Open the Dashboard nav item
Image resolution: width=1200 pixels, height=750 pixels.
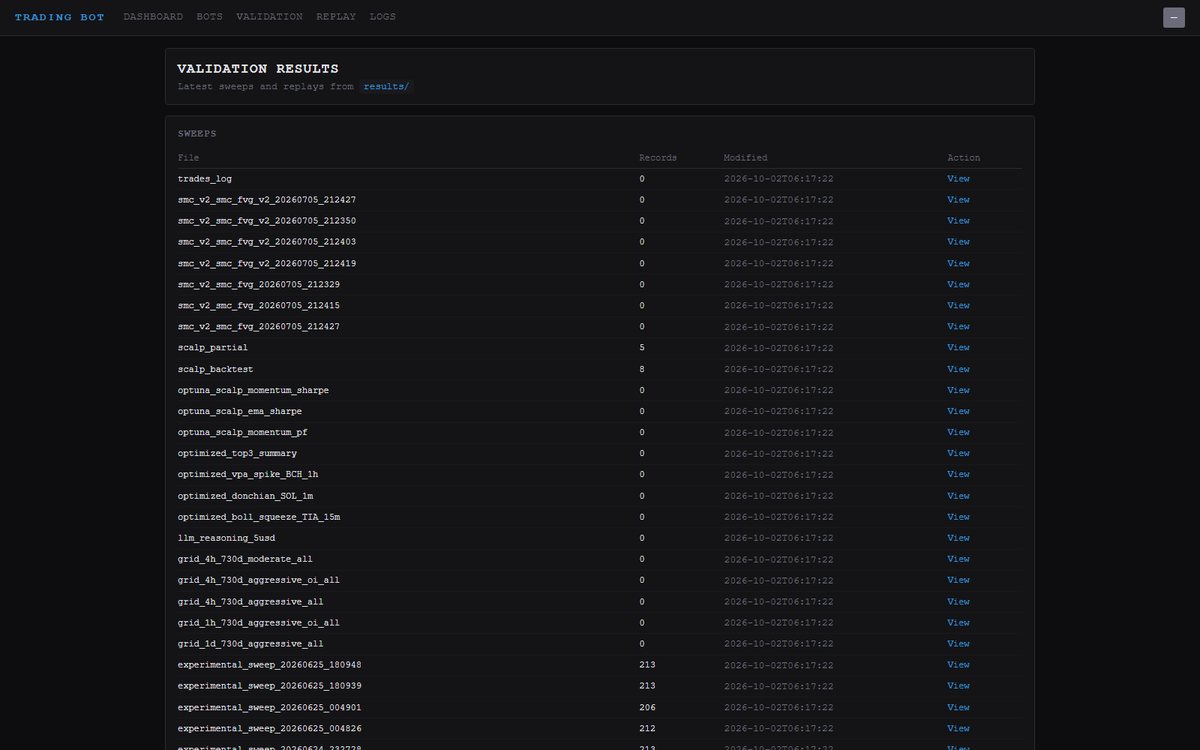tap(153, 17)
